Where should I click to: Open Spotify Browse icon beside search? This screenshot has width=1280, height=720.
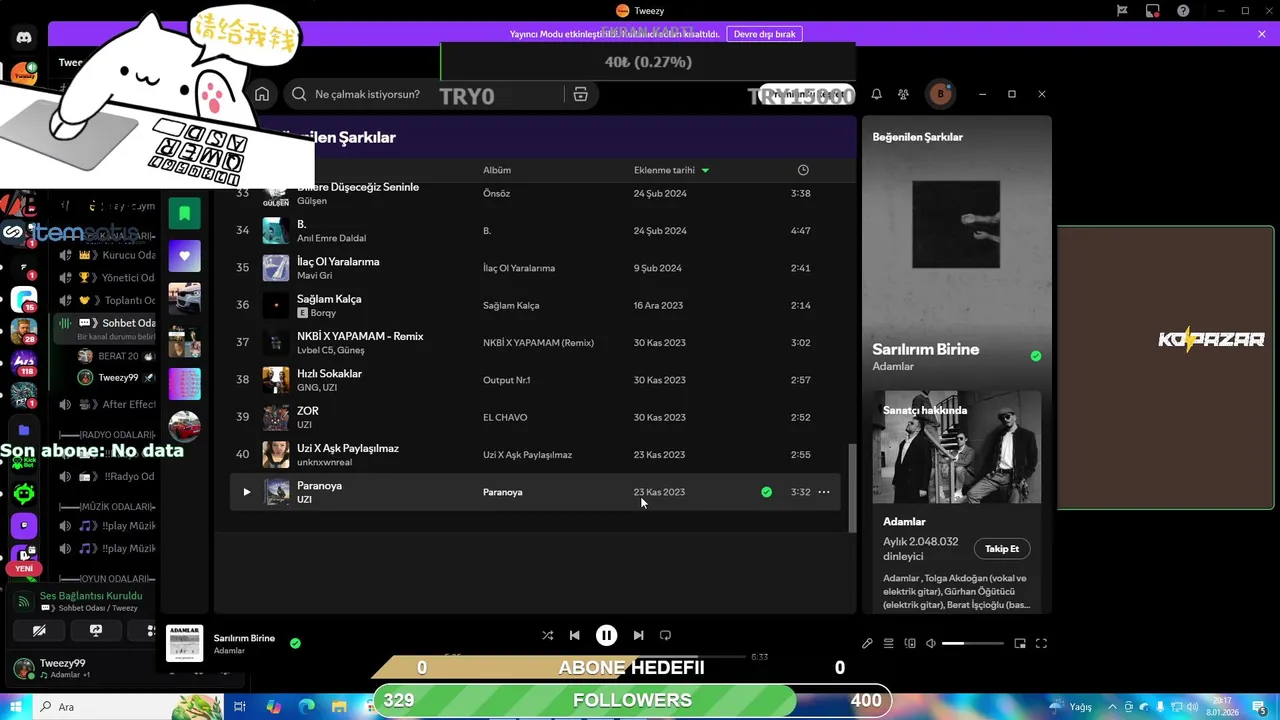(x=580, y=94)
